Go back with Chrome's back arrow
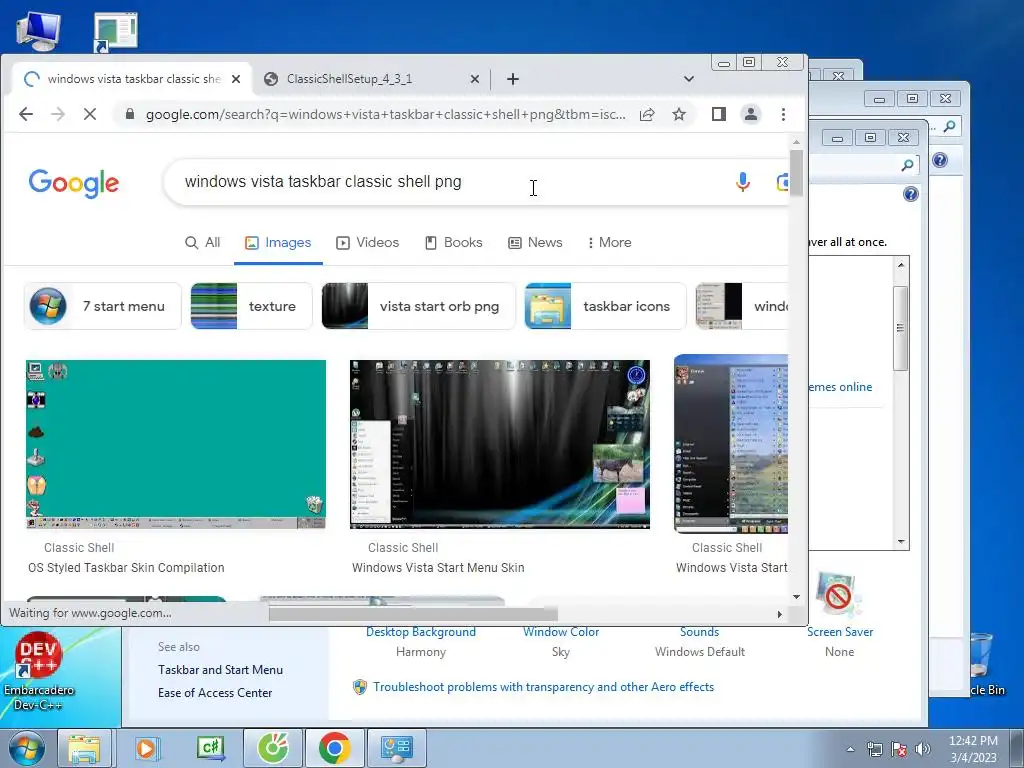This screenshot has width=1024, height=768. click(25, 114)
